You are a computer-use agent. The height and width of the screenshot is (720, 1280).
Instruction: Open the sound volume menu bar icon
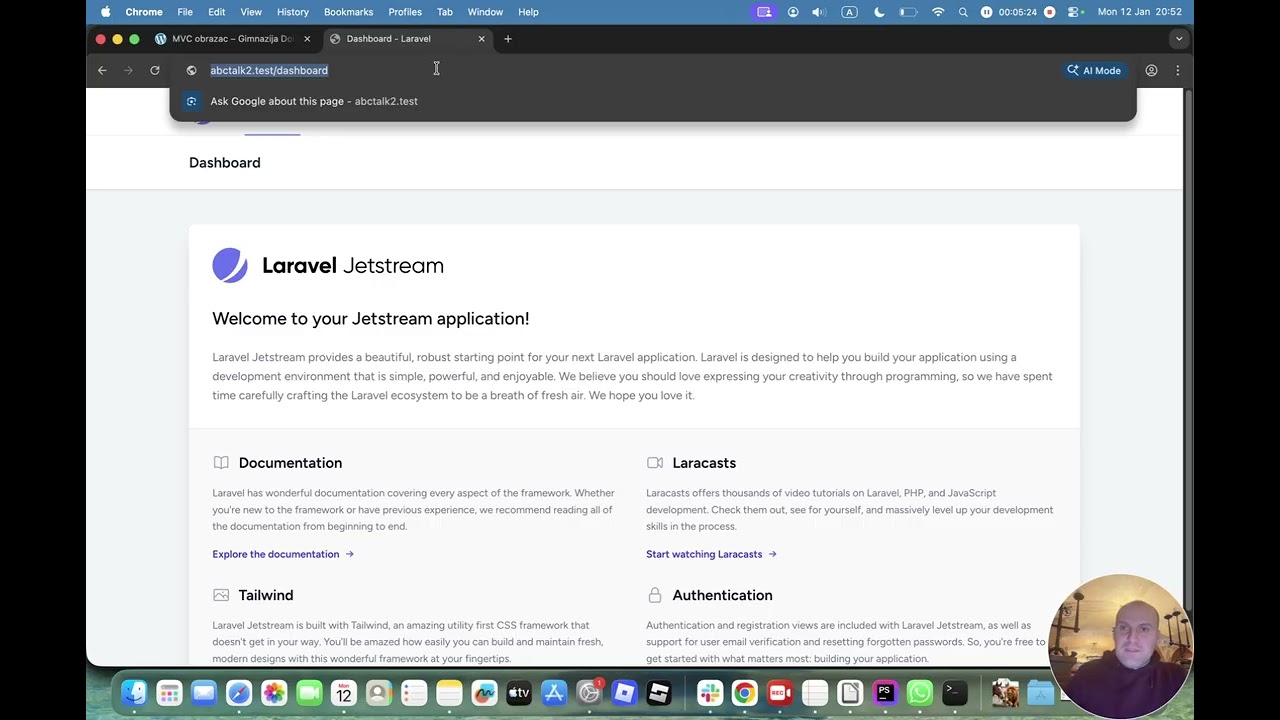tap(818, 12)
